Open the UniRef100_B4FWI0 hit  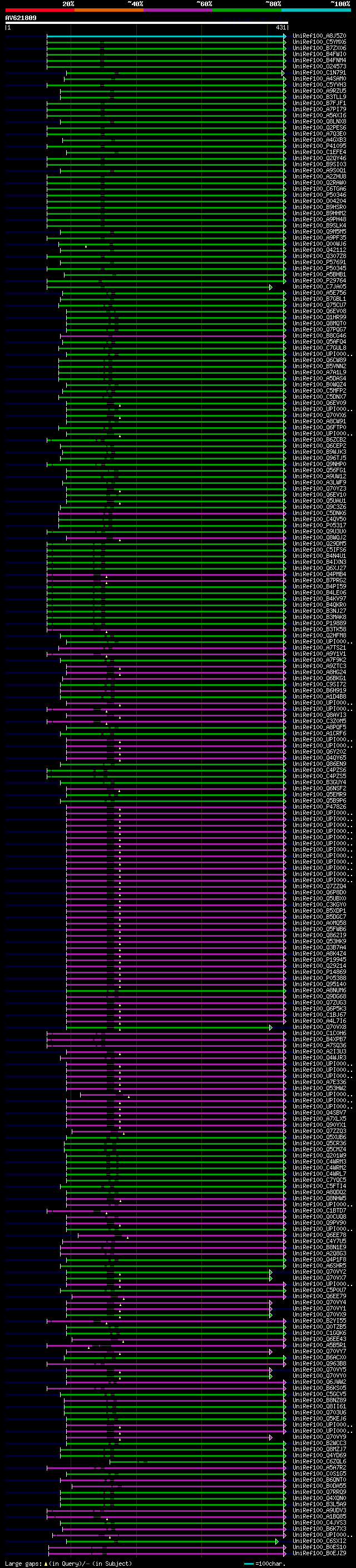click(319, 54)
